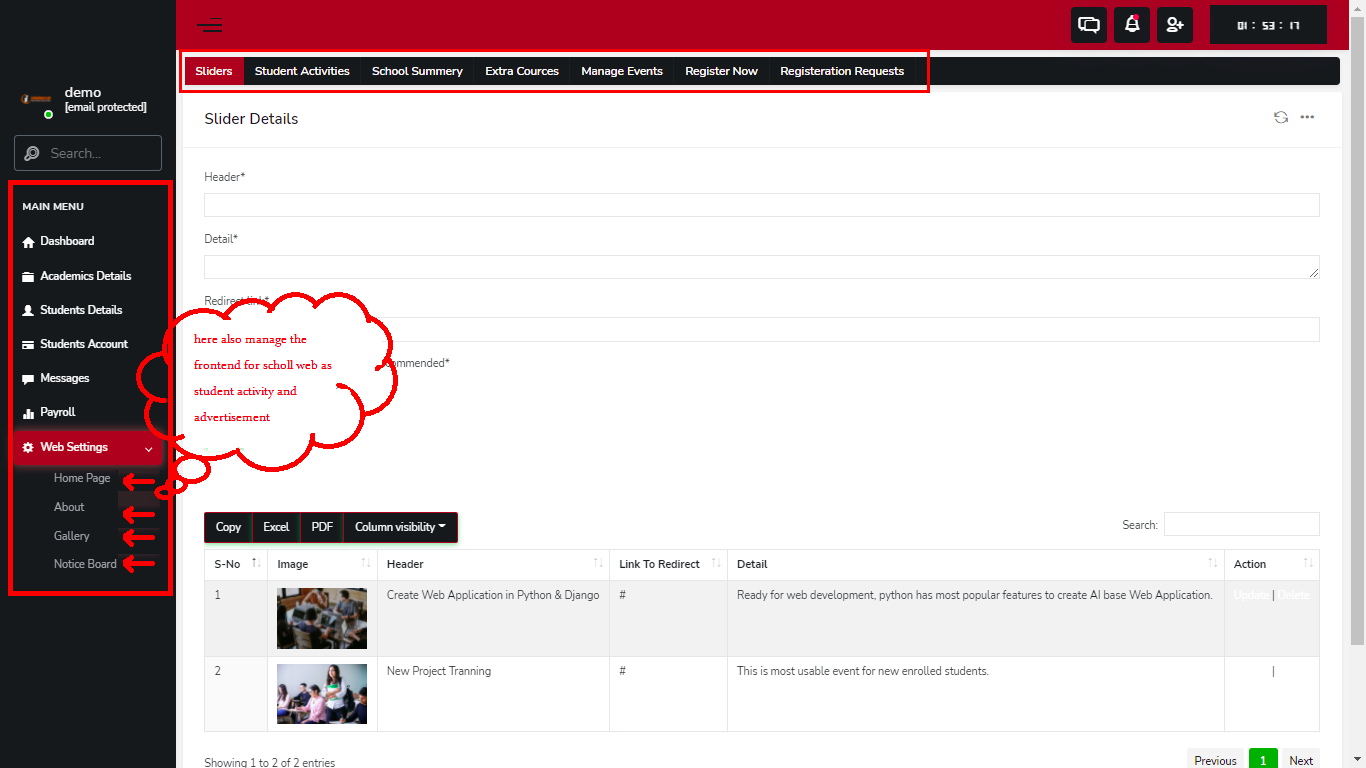Export the table to Excel
This screenshot has width=1366, height=768.
[x=276, y=527]
